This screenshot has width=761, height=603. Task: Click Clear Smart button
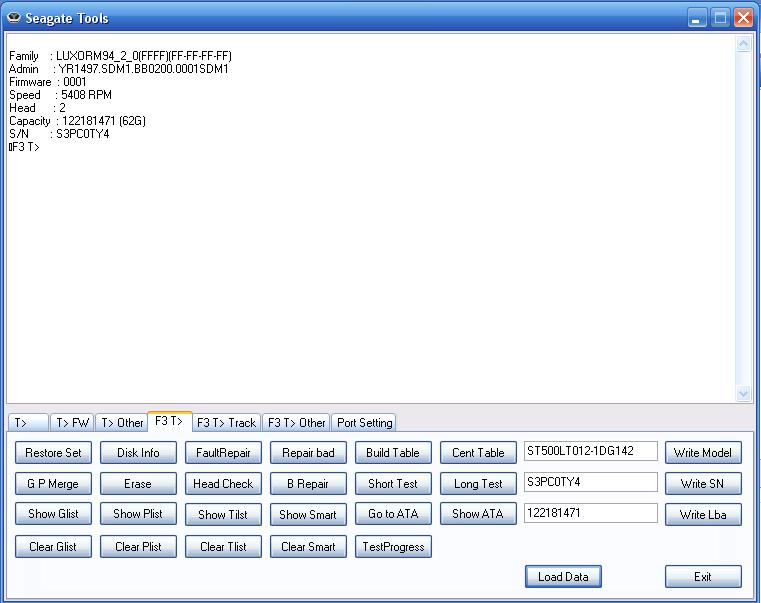308,547
